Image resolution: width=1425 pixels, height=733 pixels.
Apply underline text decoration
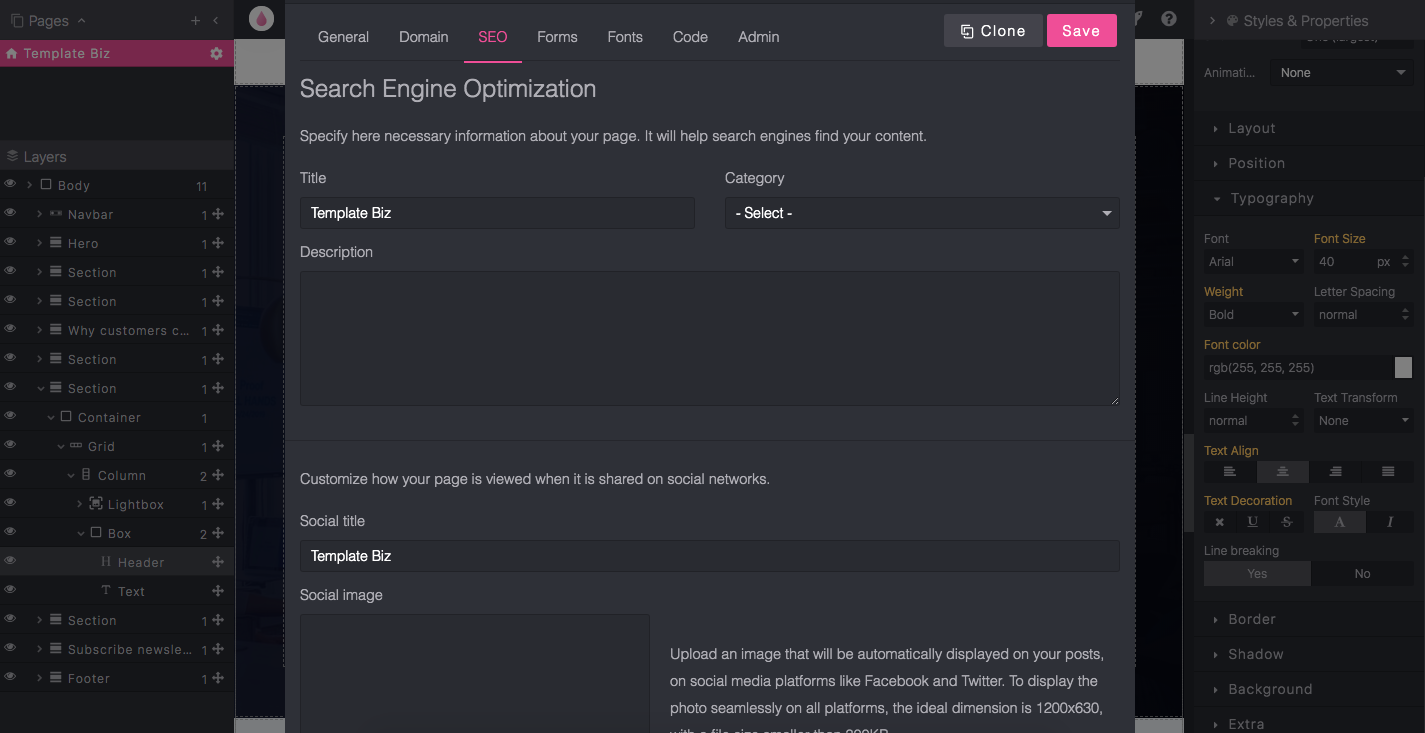[1252, 522]
